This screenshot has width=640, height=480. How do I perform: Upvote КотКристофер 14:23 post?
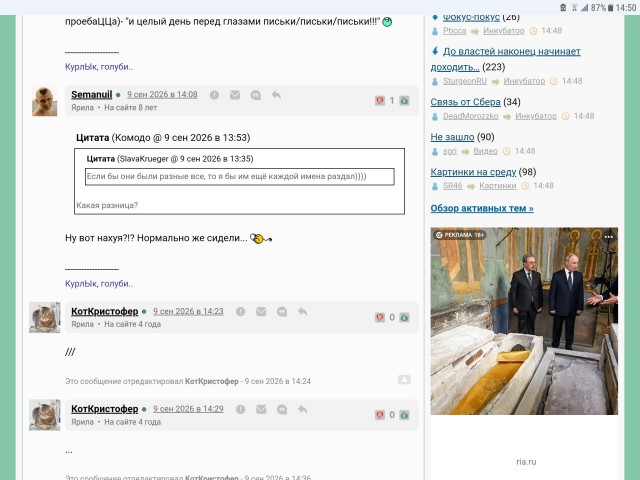coord(404,317)
